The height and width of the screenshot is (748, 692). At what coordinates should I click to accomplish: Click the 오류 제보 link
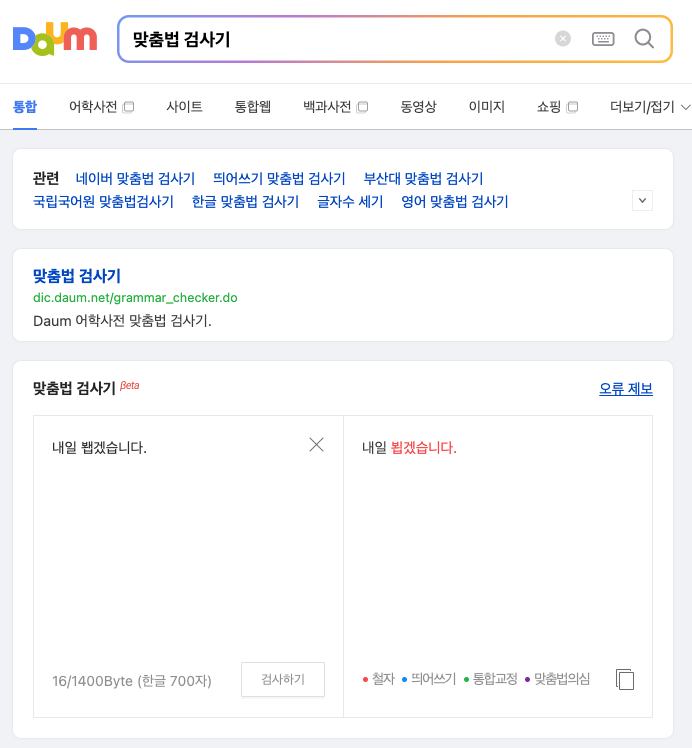tap(626, 389)
